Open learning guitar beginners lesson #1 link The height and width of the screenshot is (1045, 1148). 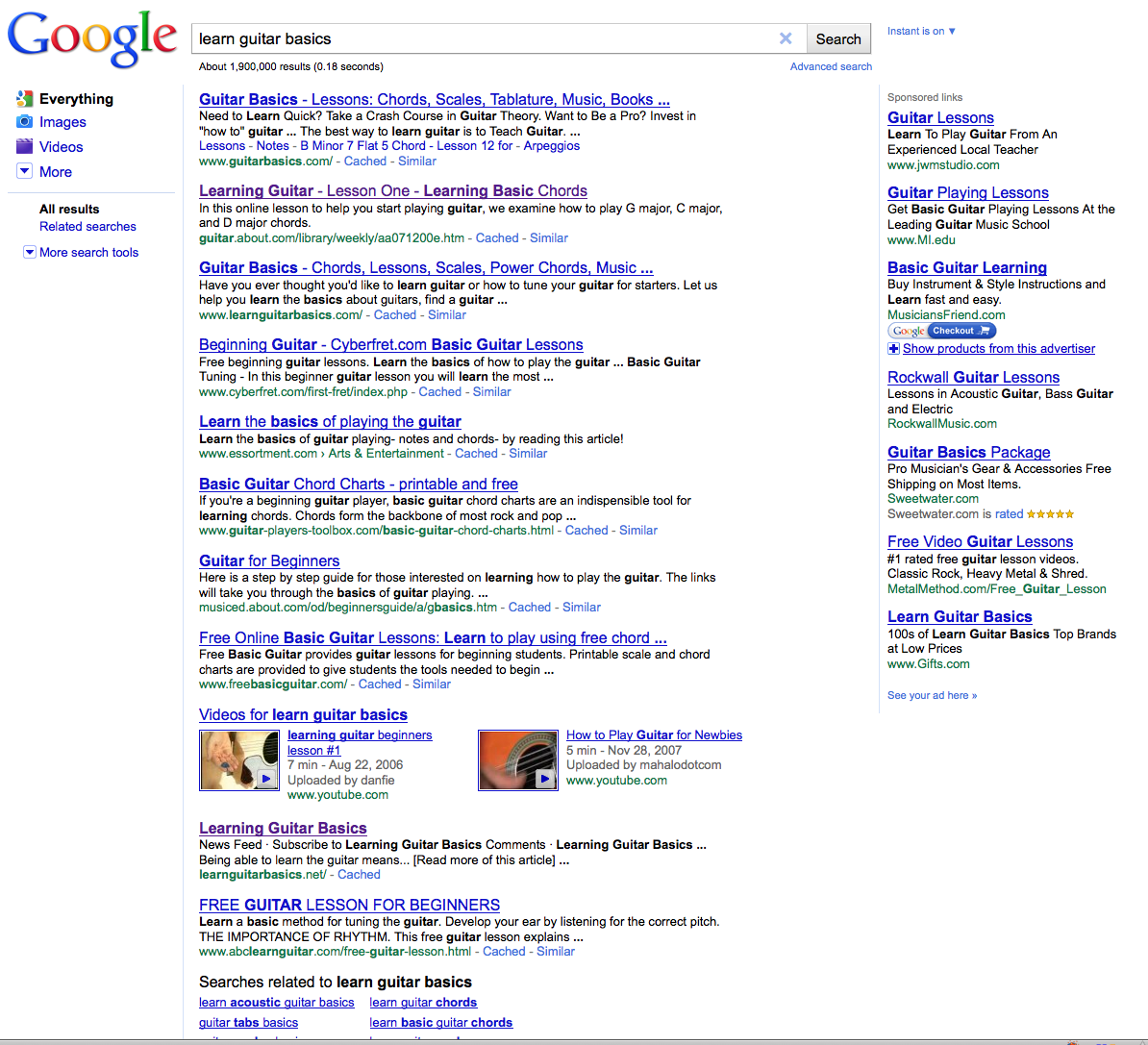[x=360, y=742]
